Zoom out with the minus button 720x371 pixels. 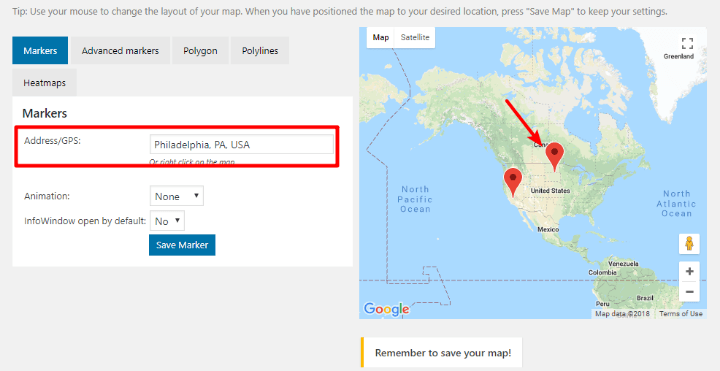coord(689,292)
